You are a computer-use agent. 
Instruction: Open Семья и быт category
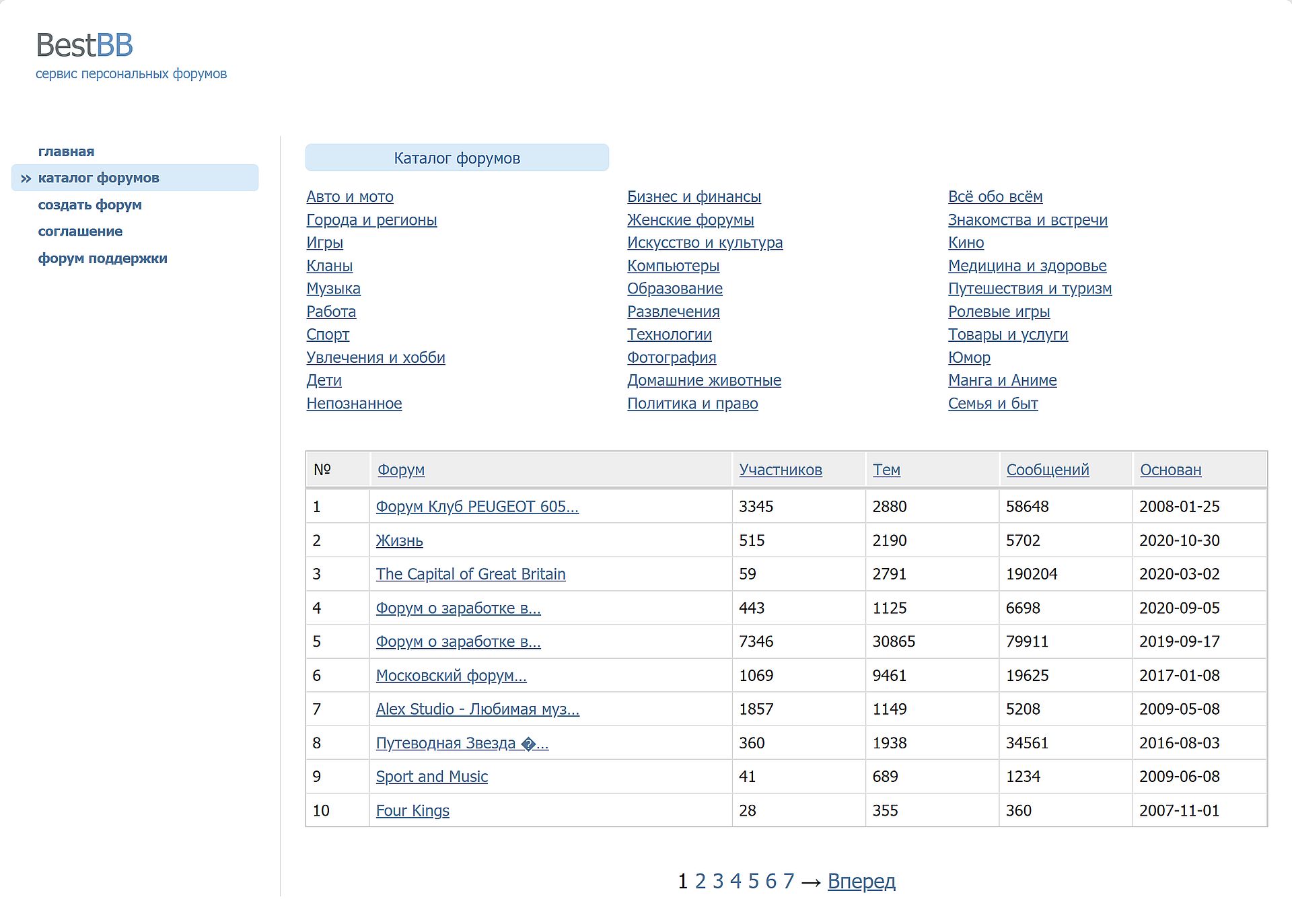[x=993, y=403]
